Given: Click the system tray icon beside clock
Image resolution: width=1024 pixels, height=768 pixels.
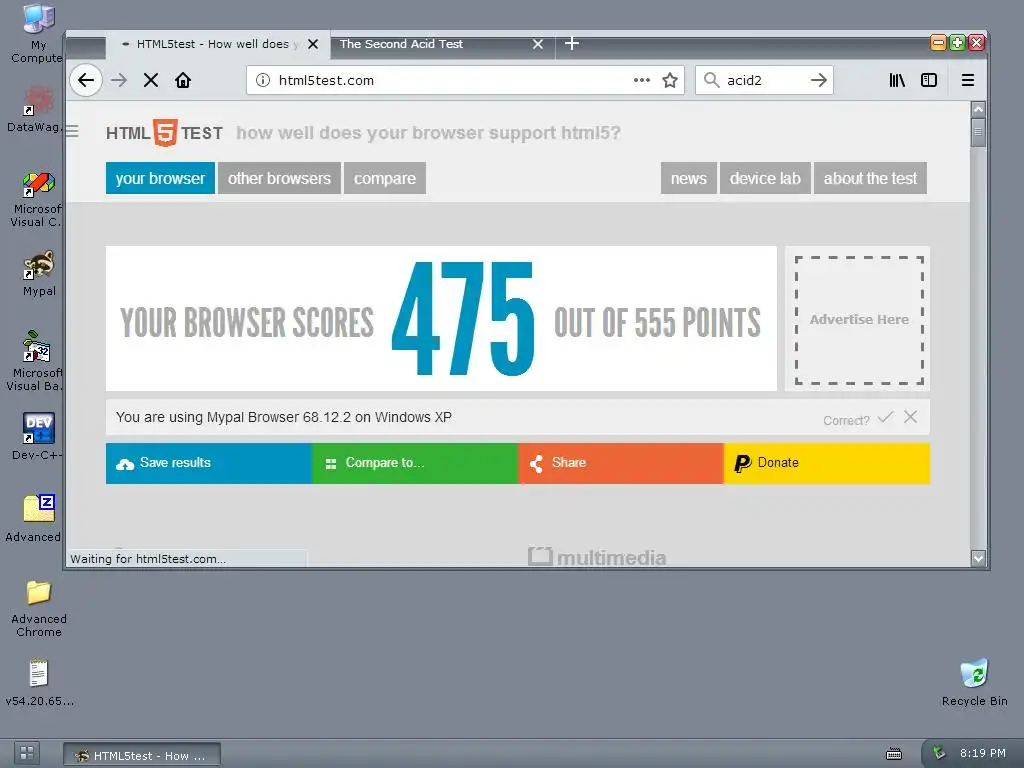Looking at the screenshot, I should [939, 753].
